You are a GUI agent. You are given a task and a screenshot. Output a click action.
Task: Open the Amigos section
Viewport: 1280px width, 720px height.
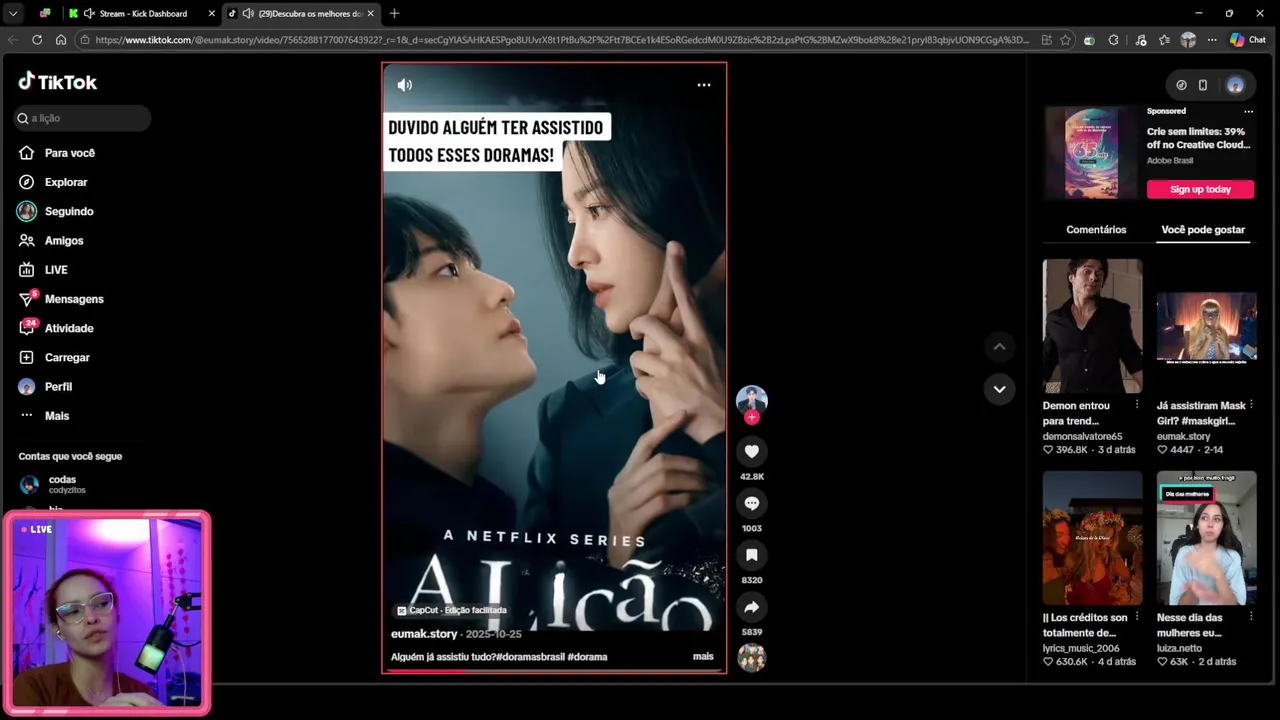click(51, 240)
